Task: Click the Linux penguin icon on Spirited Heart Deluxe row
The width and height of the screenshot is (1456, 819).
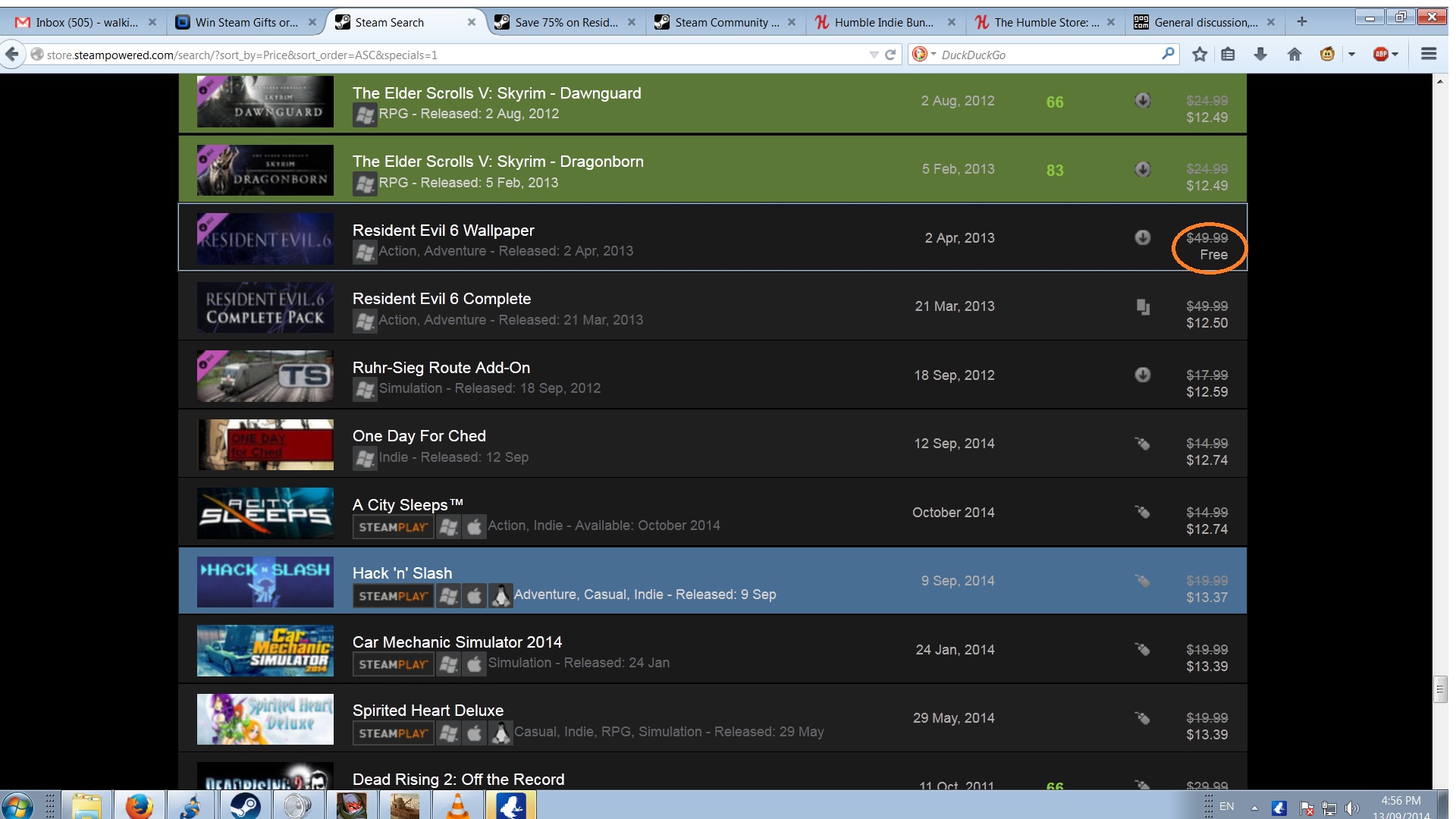Action: click(x=500, y=733)
